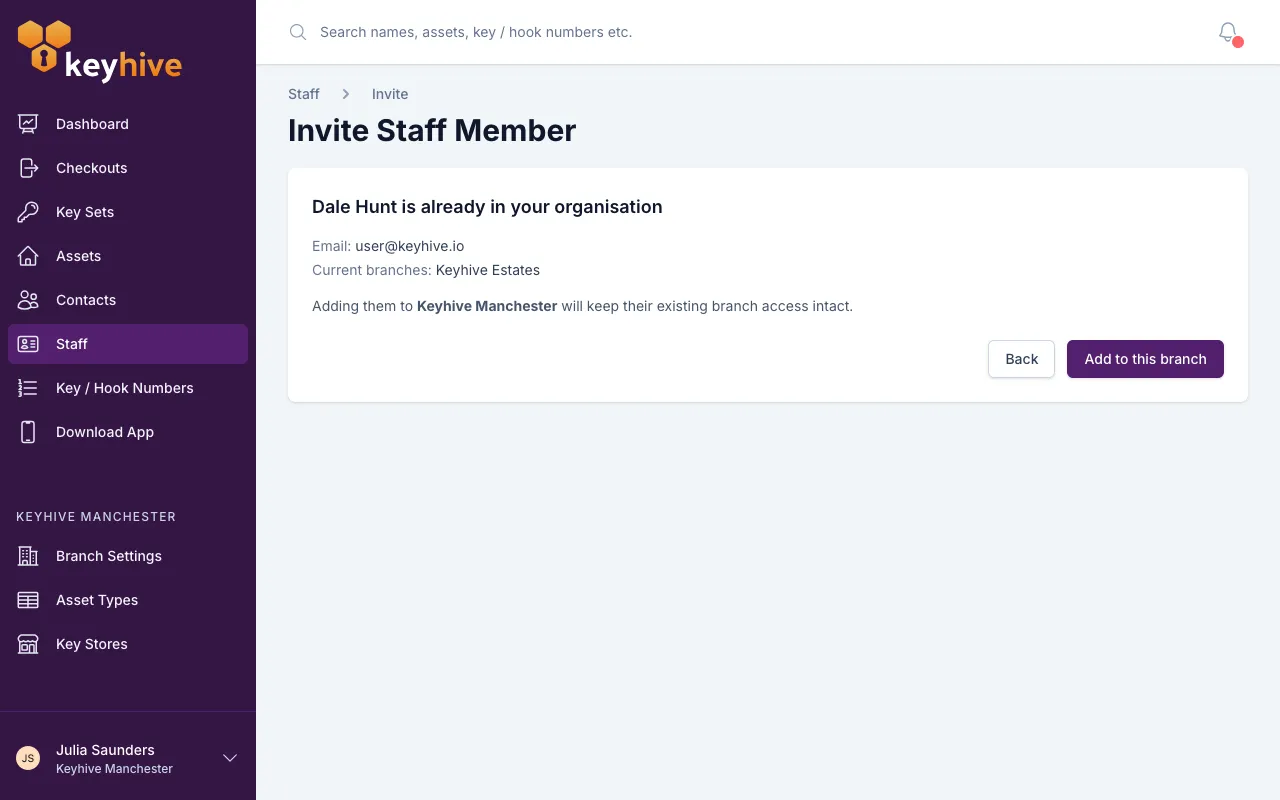
Task: Click the Dashboard chart icon
Action: pos(28,124)
